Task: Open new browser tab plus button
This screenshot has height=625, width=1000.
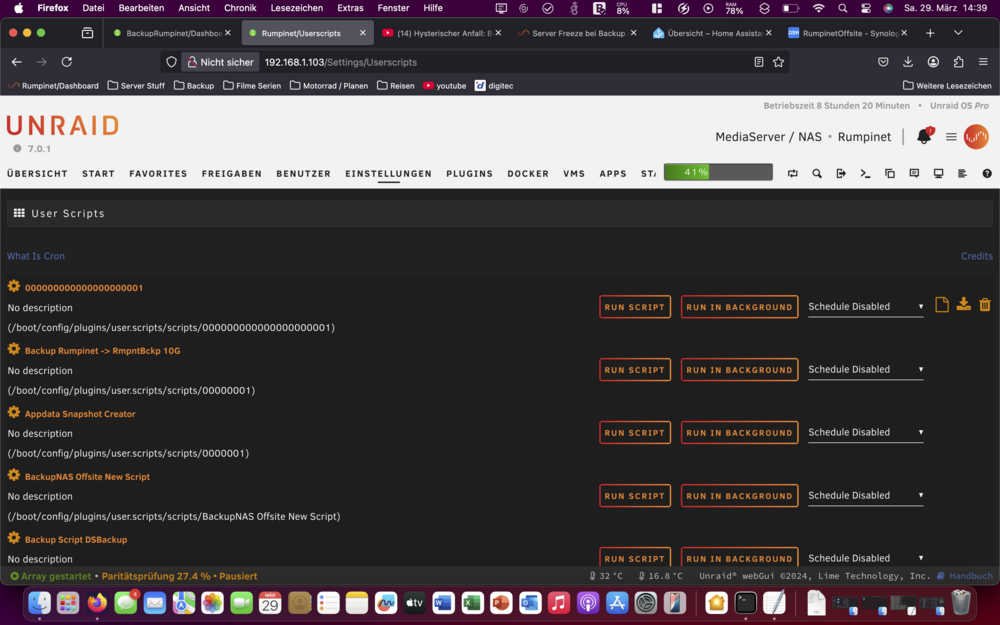Action: coord(930,33)
